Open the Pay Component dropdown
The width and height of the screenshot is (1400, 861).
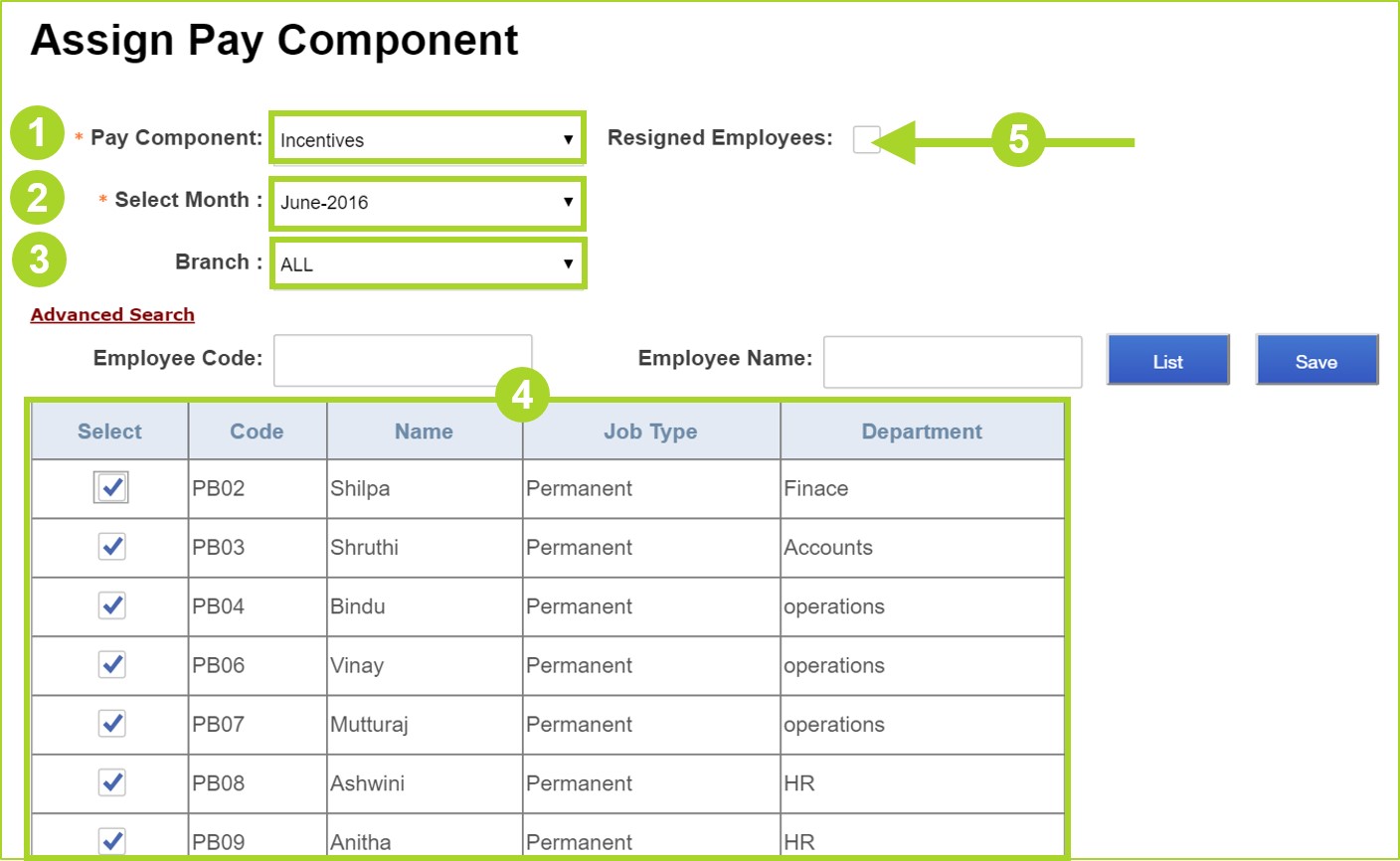(426, 138)
